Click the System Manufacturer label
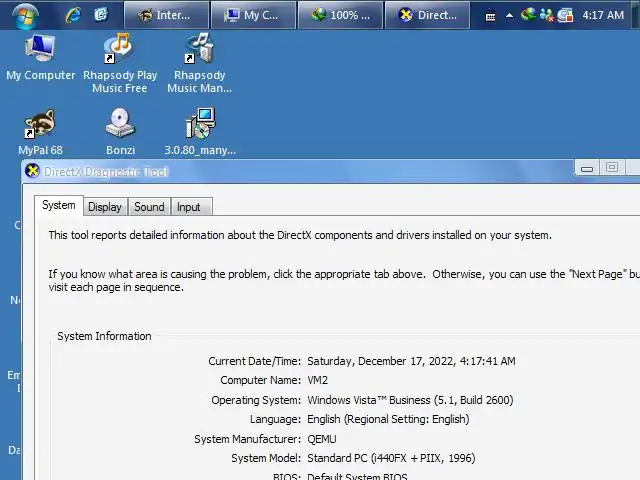Viewport: 640px width, 480px height. click(247, 439)
